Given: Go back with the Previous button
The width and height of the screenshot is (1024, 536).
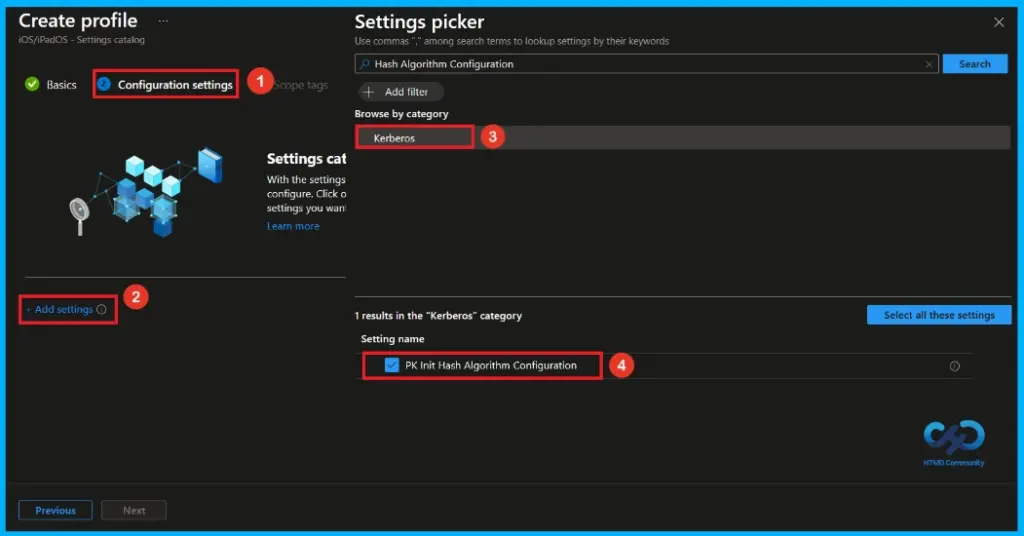Looking at the screenshot, I should pos(56,510).
